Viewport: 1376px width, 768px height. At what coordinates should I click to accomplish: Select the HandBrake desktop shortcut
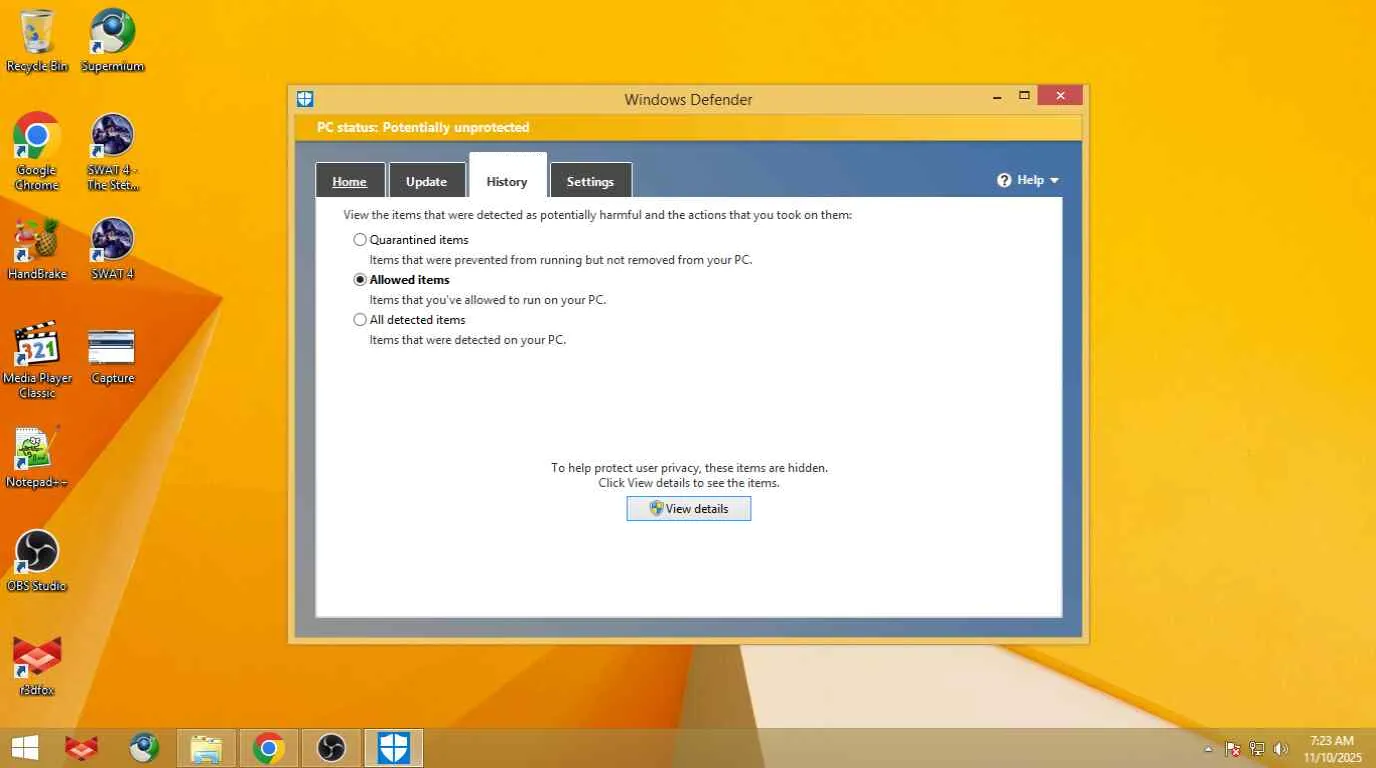tap(37, 249)
